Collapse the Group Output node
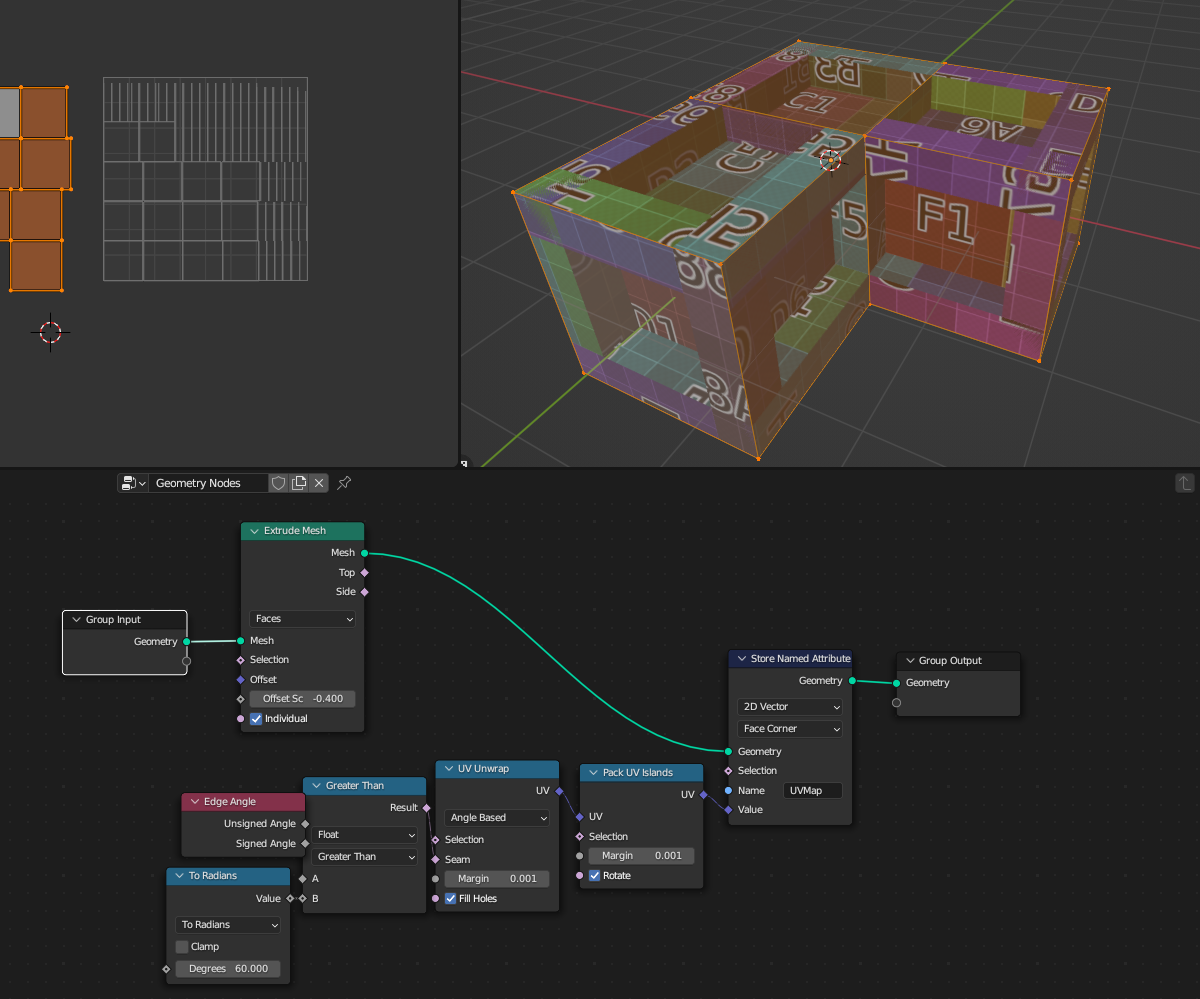The height and width of the screenshot is (999, 1200). (x=910, y=661)
